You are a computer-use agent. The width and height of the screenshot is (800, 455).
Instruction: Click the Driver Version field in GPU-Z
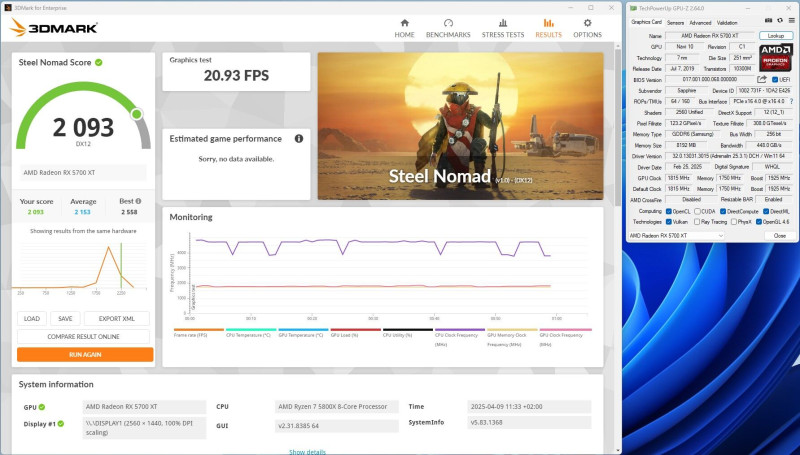tap(730, 156)
